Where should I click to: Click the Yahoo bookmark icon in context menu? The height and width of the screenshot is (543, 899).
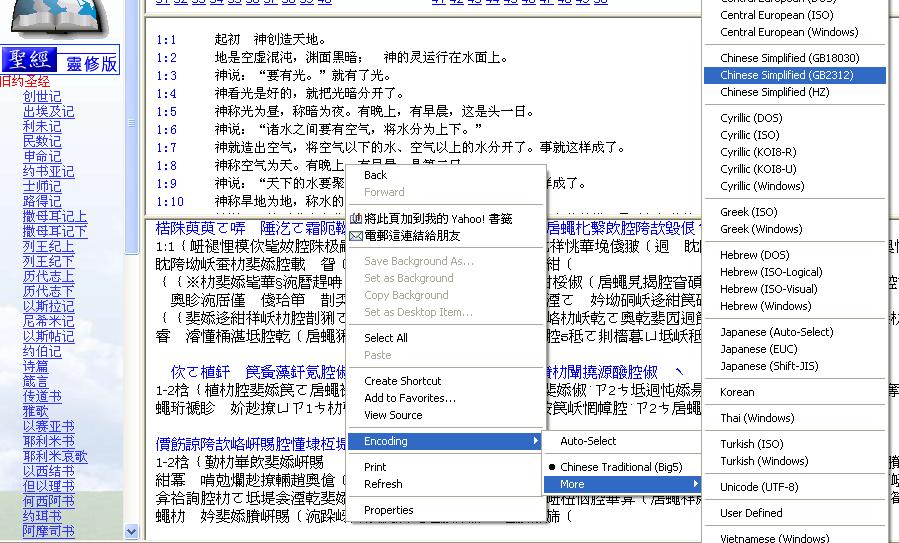click(x=355, y=218)
